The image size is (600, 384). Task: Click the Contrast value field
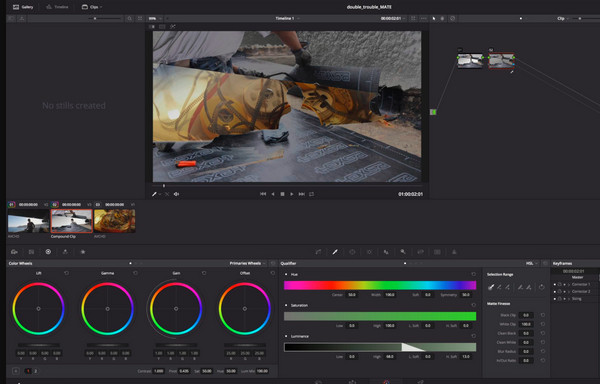pos(158,371)
